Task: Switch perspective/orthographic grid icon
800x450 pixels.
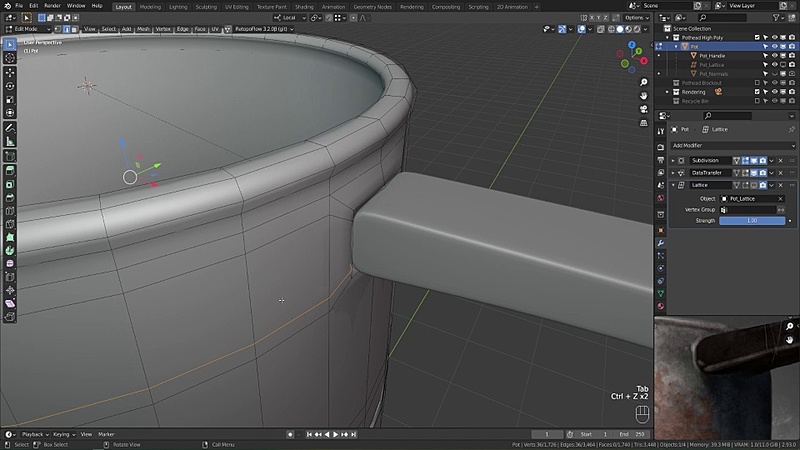Action: tap(643, 122)
